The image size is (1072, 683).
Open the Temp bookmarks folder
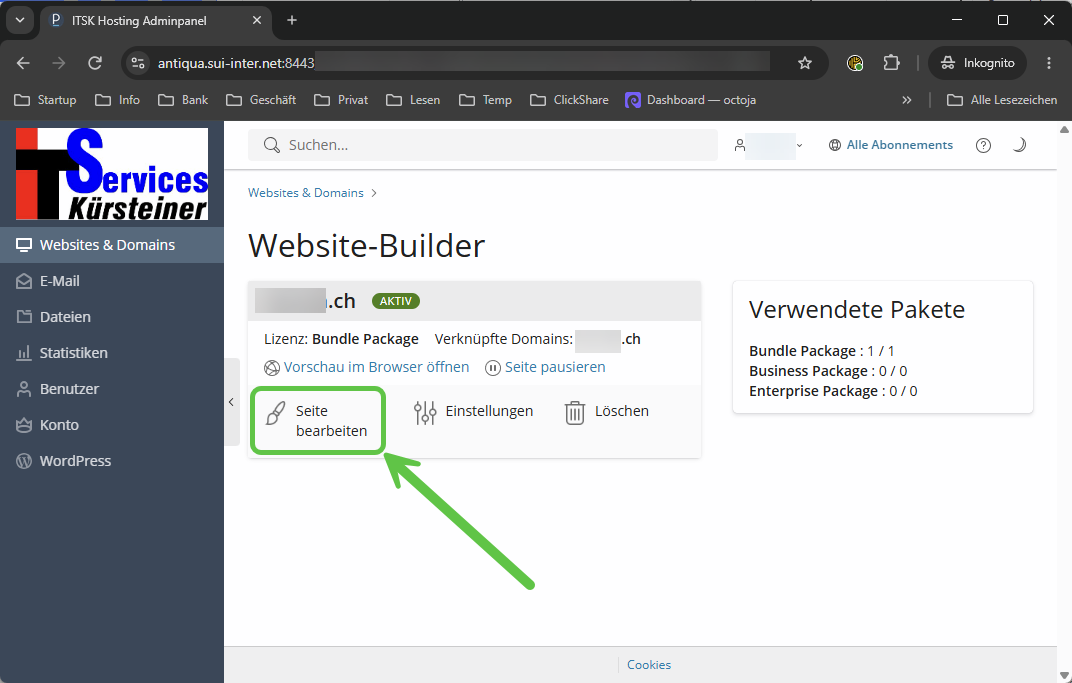tap(485, 100)
